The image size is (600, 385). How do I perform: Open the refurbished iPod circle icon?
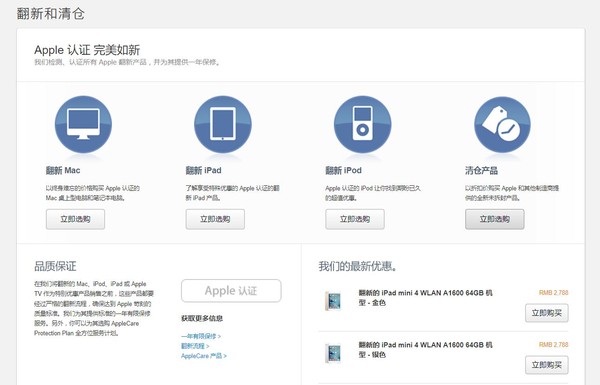point(363,124)
